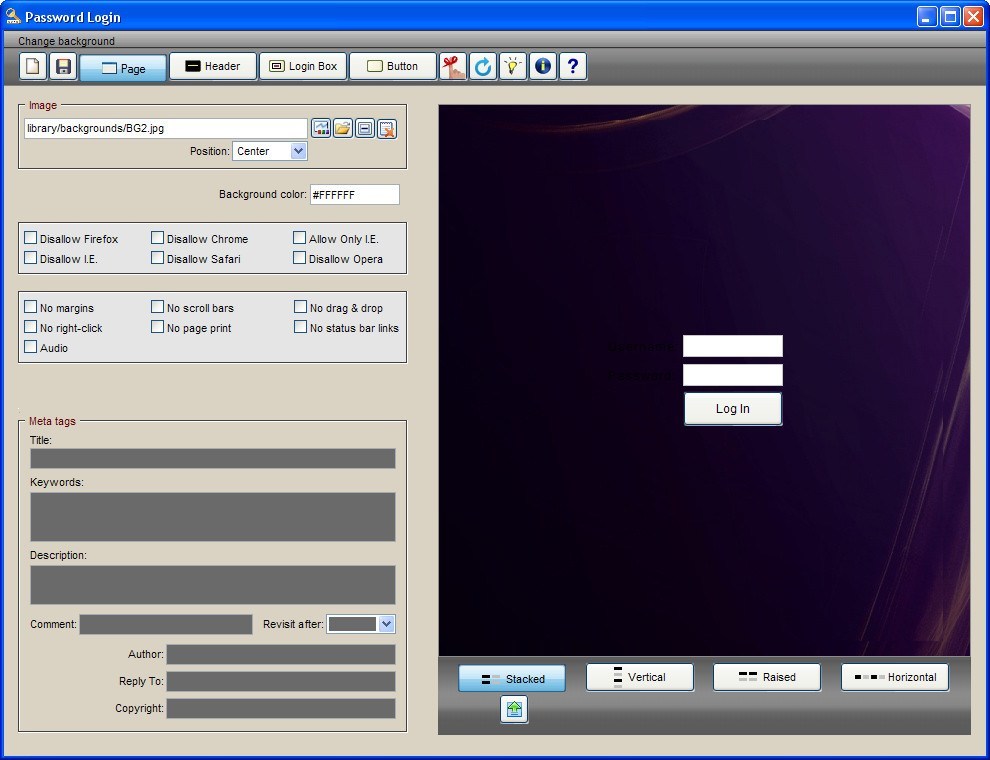Click the red ribbon reminder icon
This screenshot has height=760, width=990.
pyautogui.click(x=452, y=66)
